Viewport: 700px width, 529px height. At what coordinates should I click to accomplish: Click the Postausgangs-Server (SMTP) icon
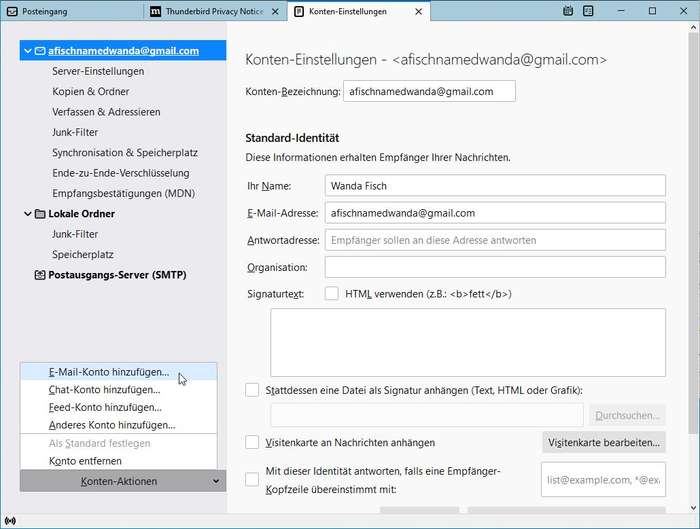(x=40, y=275)
